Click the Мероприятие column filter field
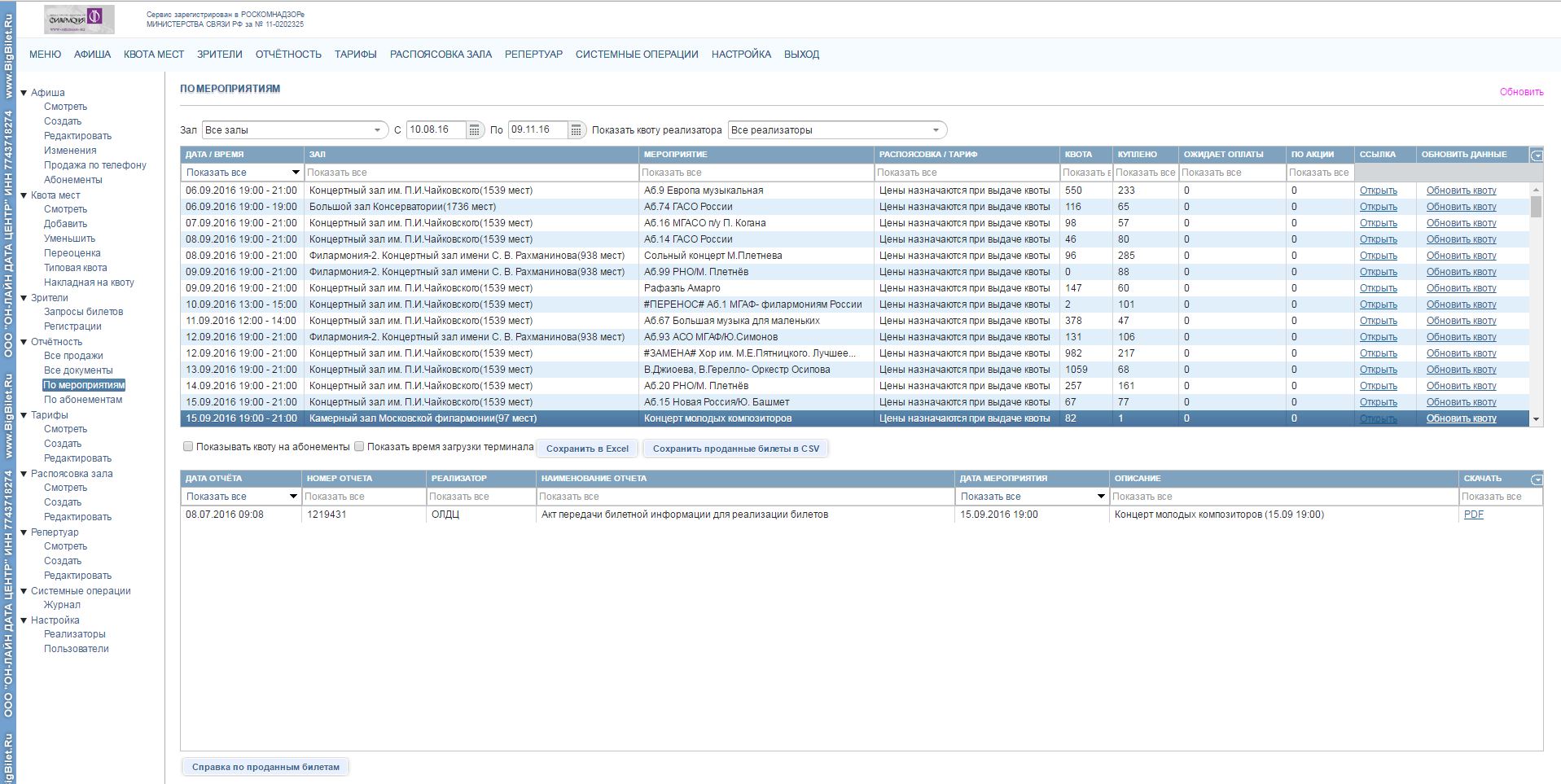Viewport: 1561px width, 784px height. click(x=756, y=173)
